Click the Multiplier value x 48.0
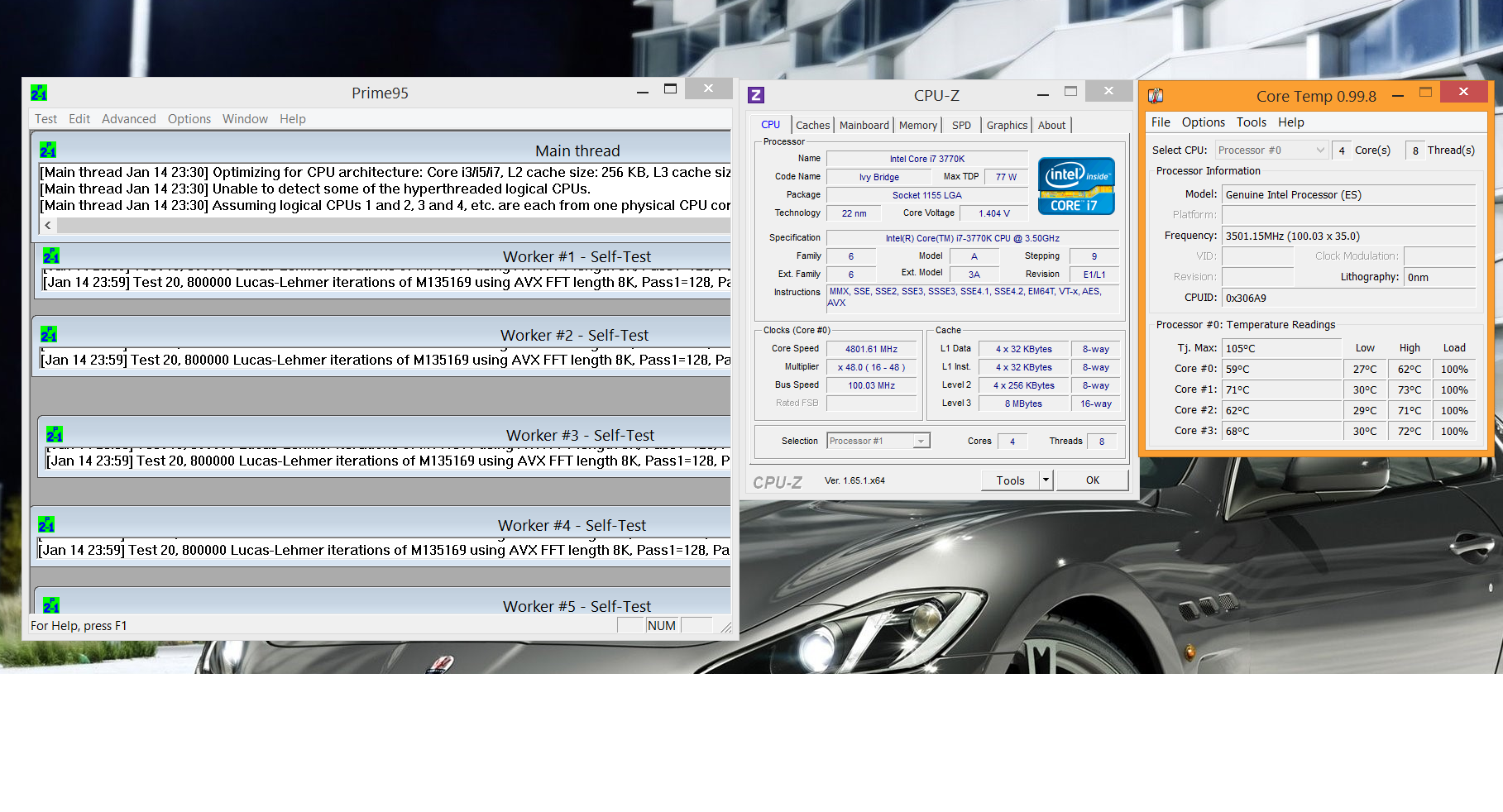This screenshot has width=1503, height=812. tap(872, 367)
